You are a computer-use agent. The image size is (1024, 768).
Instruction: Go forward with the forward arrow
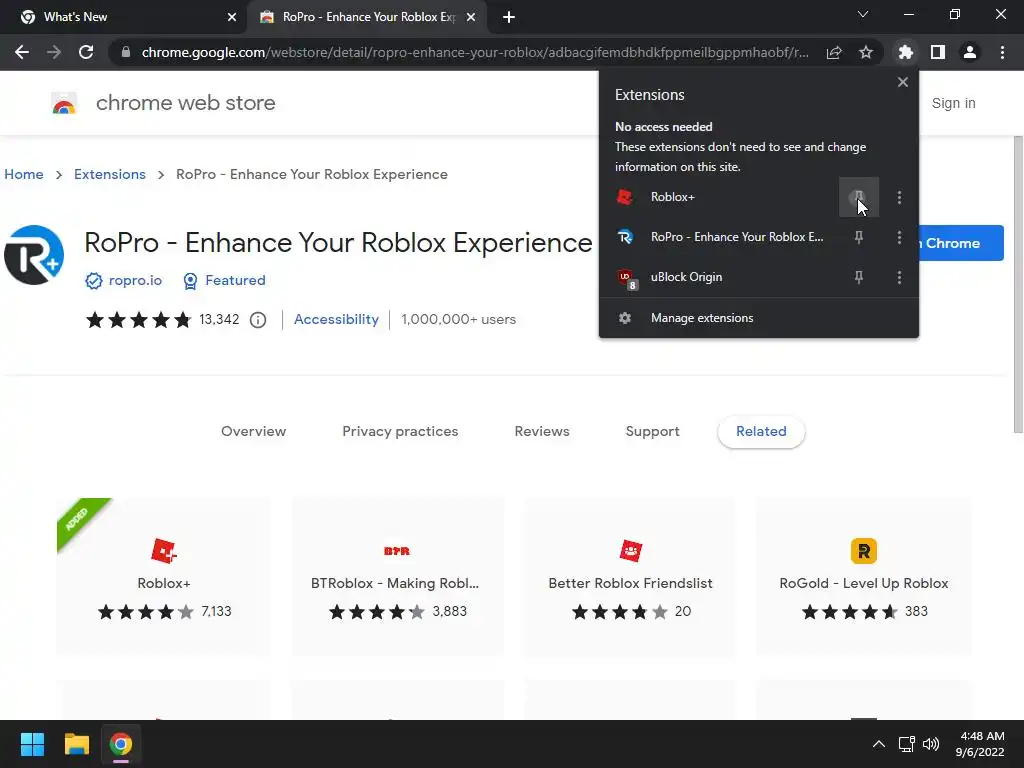click(54, 52)
